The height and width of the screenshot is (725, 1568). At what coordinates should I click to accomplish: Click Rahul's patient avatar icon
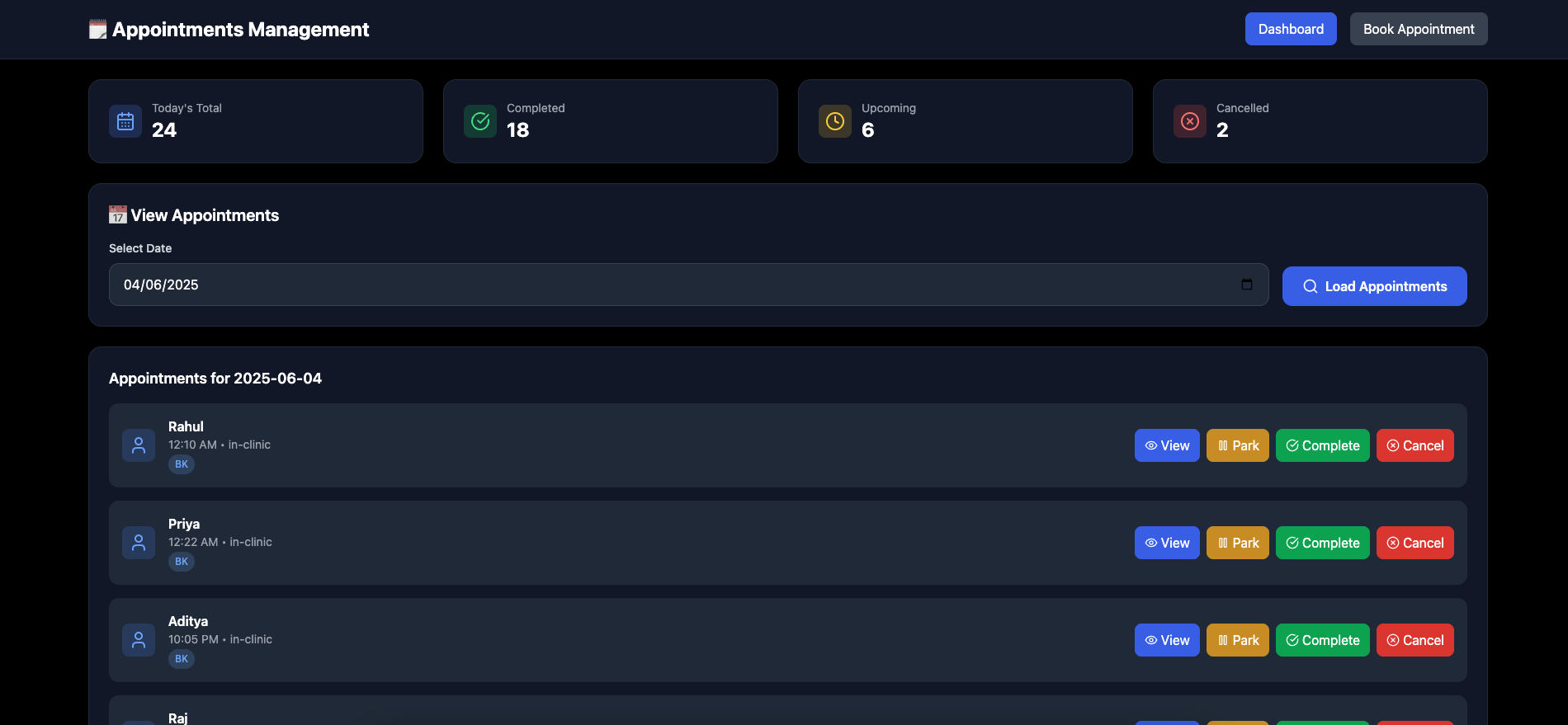click(139, 445)
